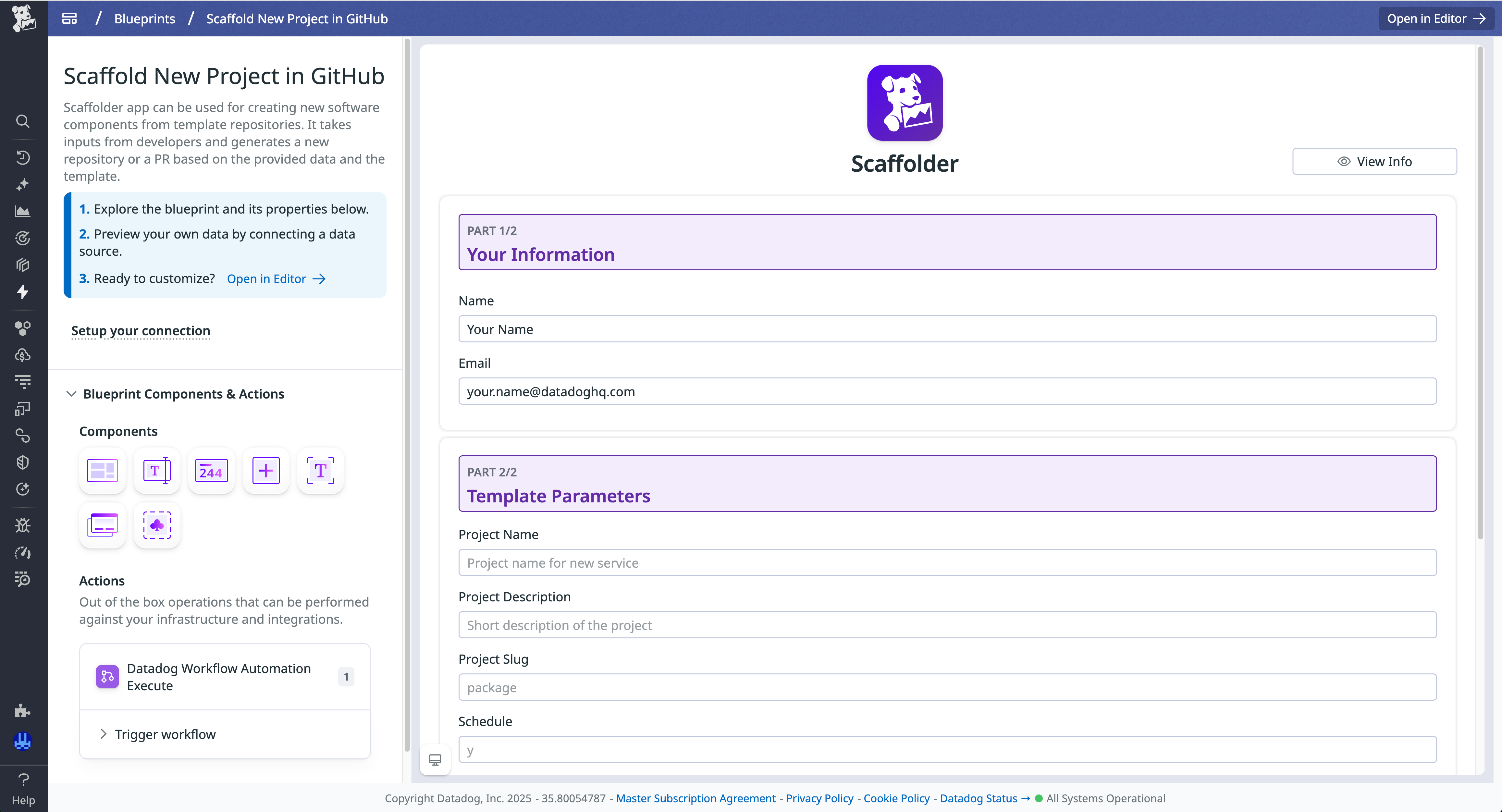Select the plus button component icon
The image size is (1502, 812).
click(x=265, y=470)
